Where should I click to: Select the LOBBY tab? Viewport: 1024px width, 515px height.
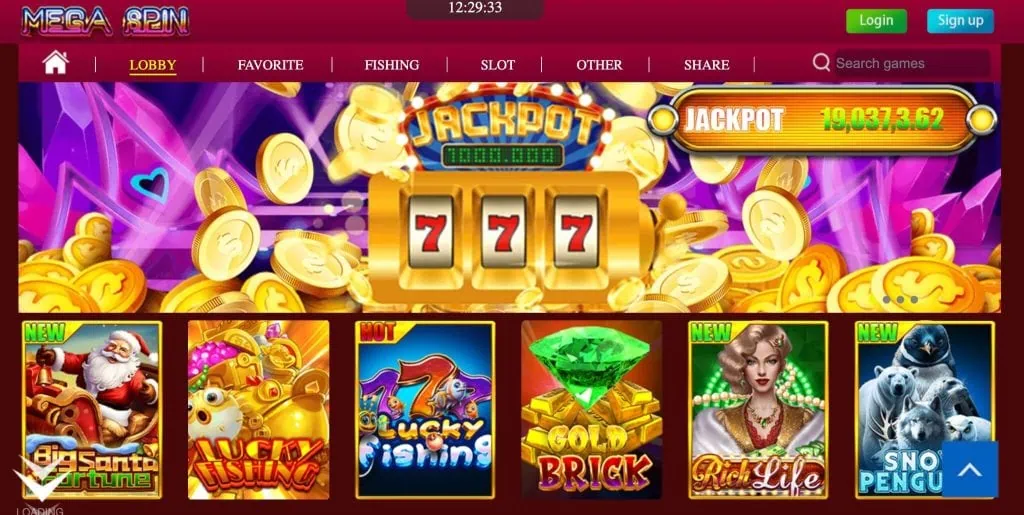point(153,65)
